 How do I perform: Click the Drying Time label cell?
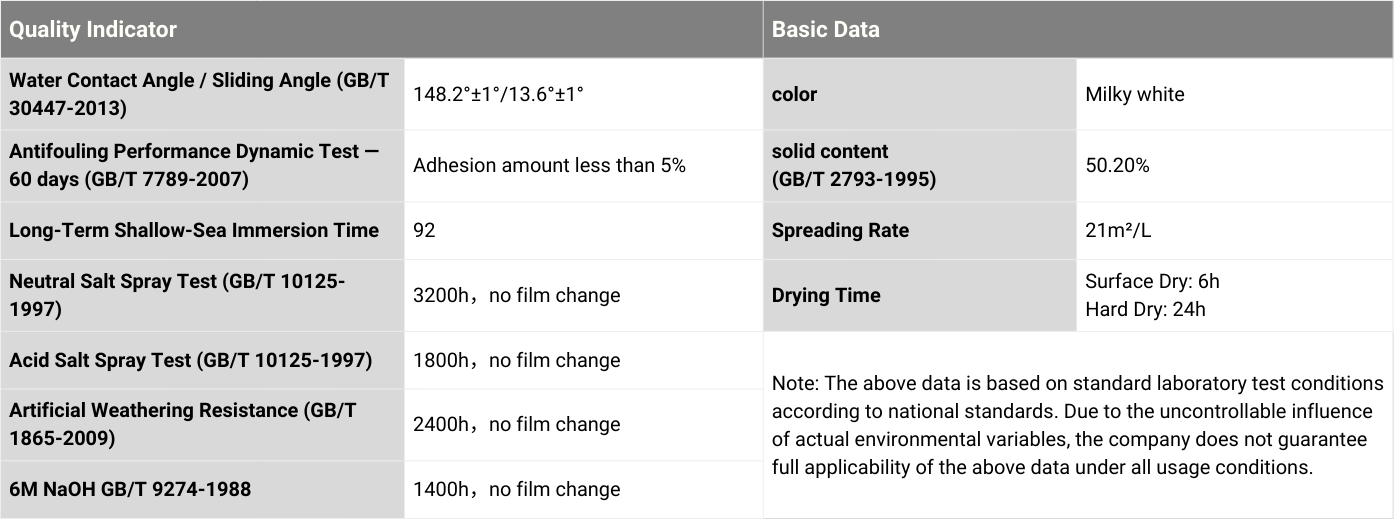[x=826, y=295]
